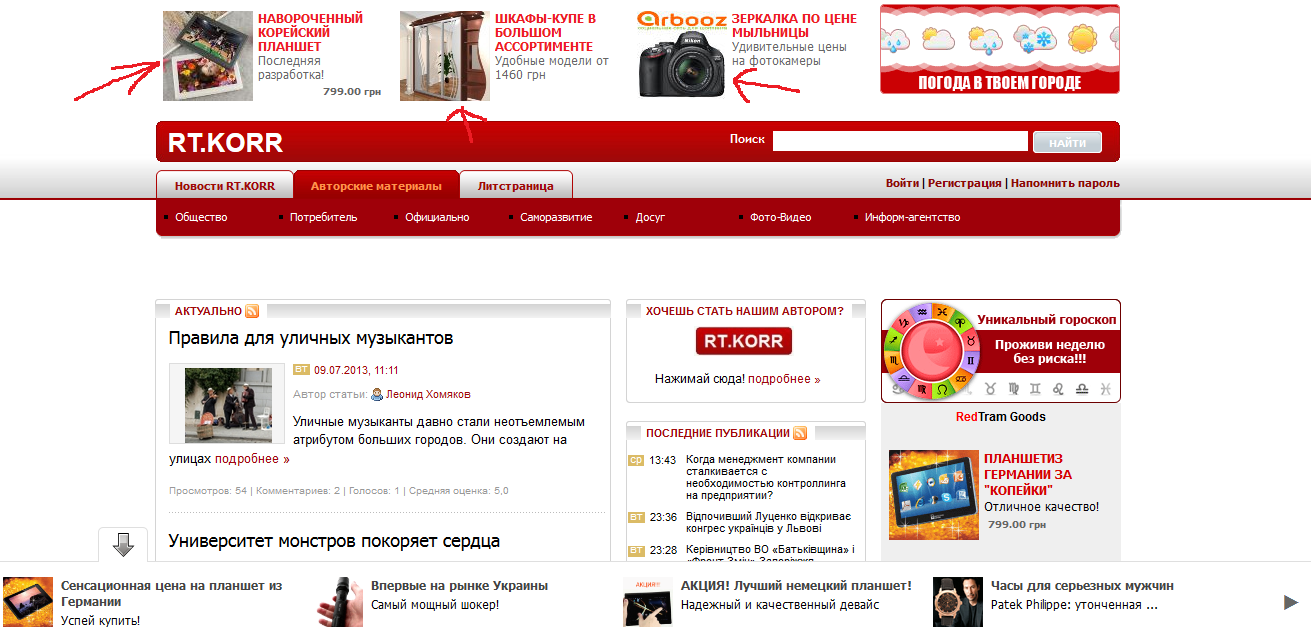Advance bottom ad strip with right arrow
This screenshot has width=1311, height=636.
pos(1291,602)
